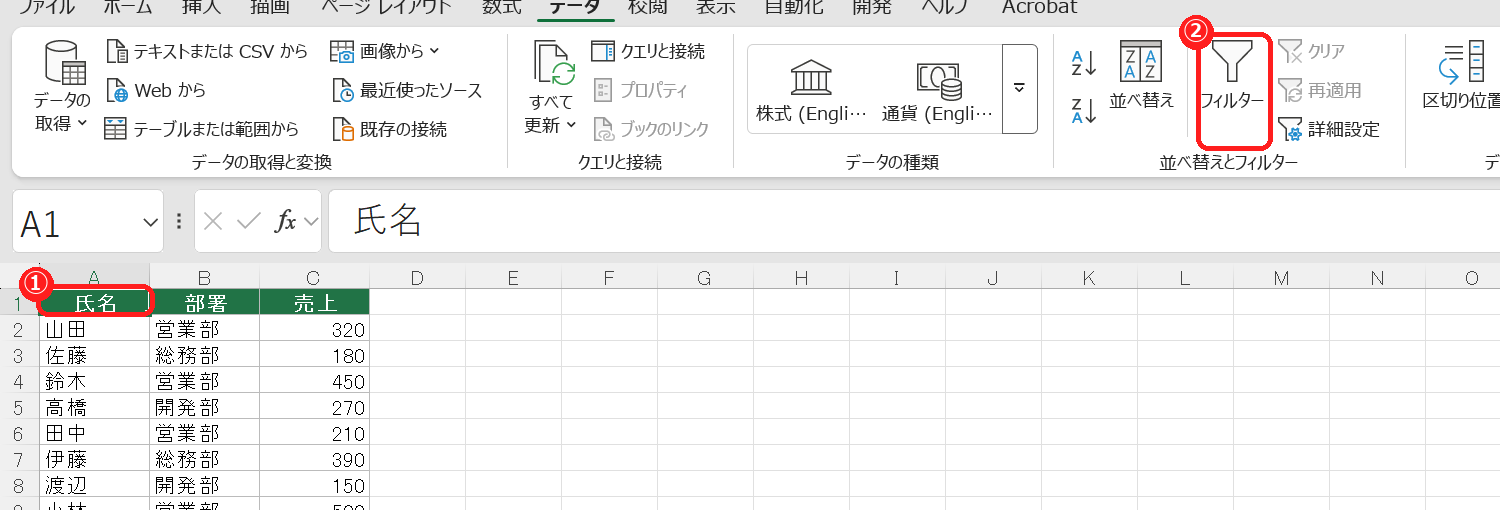Click cell containing 渡辺
Image resolution: width=1500 pixels, height=510 pixels.
[x=95, y=485]
